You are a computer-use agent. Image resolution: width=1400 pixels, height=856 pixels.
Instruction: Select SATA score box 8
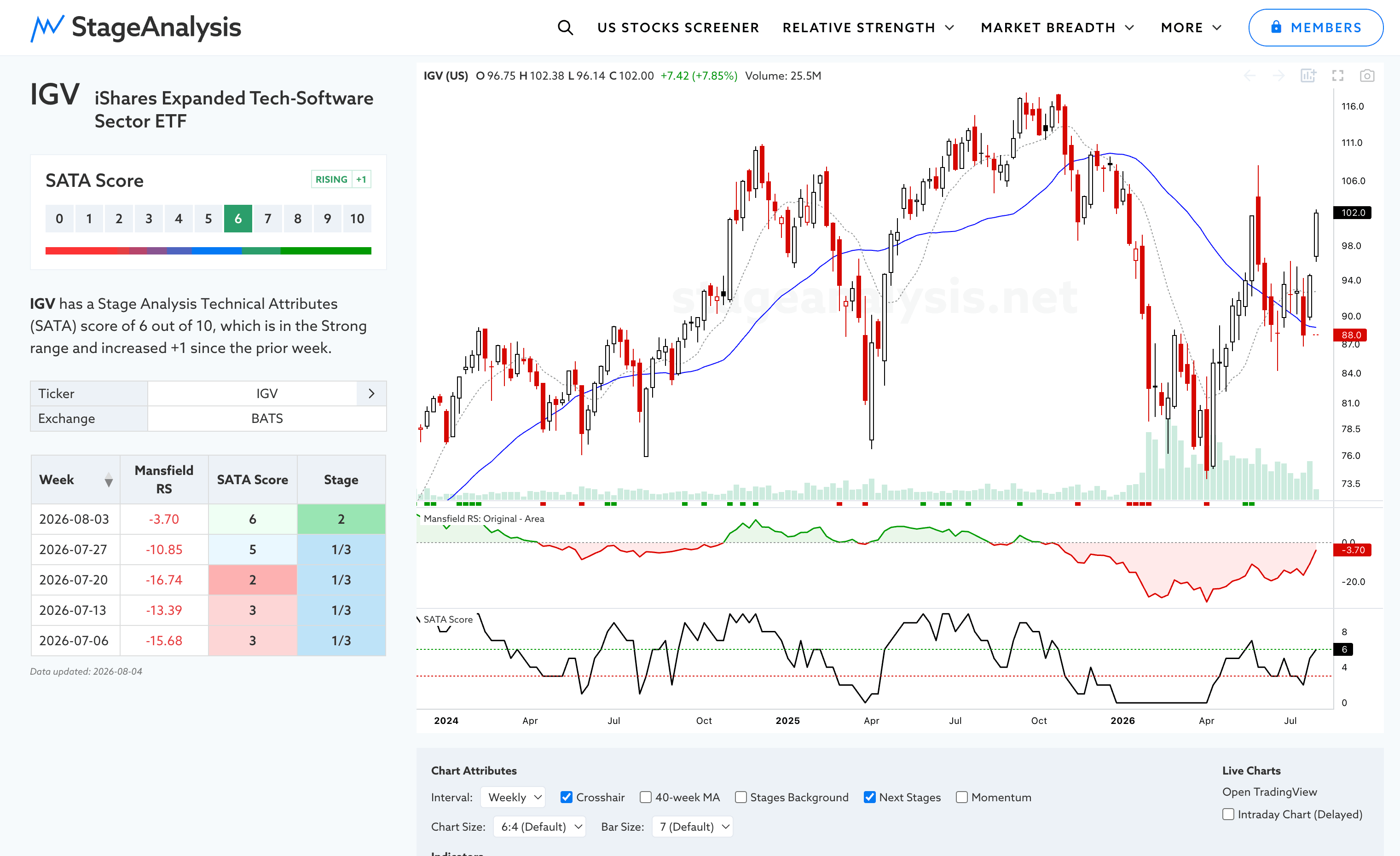click(298, 219)
